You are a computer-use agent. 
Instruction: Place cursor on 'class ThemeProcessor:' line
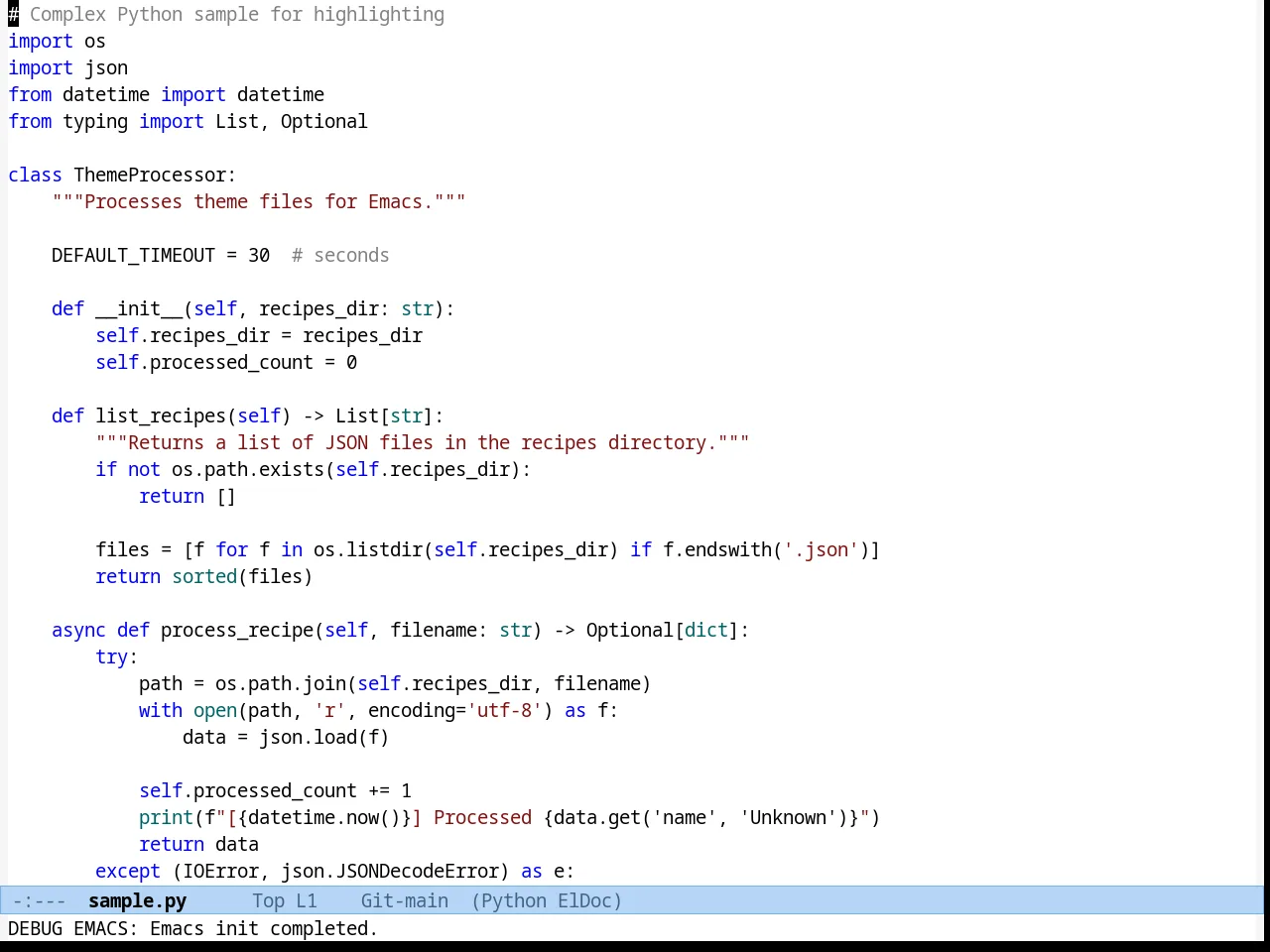pyautogui.click(x=122, y=175)
